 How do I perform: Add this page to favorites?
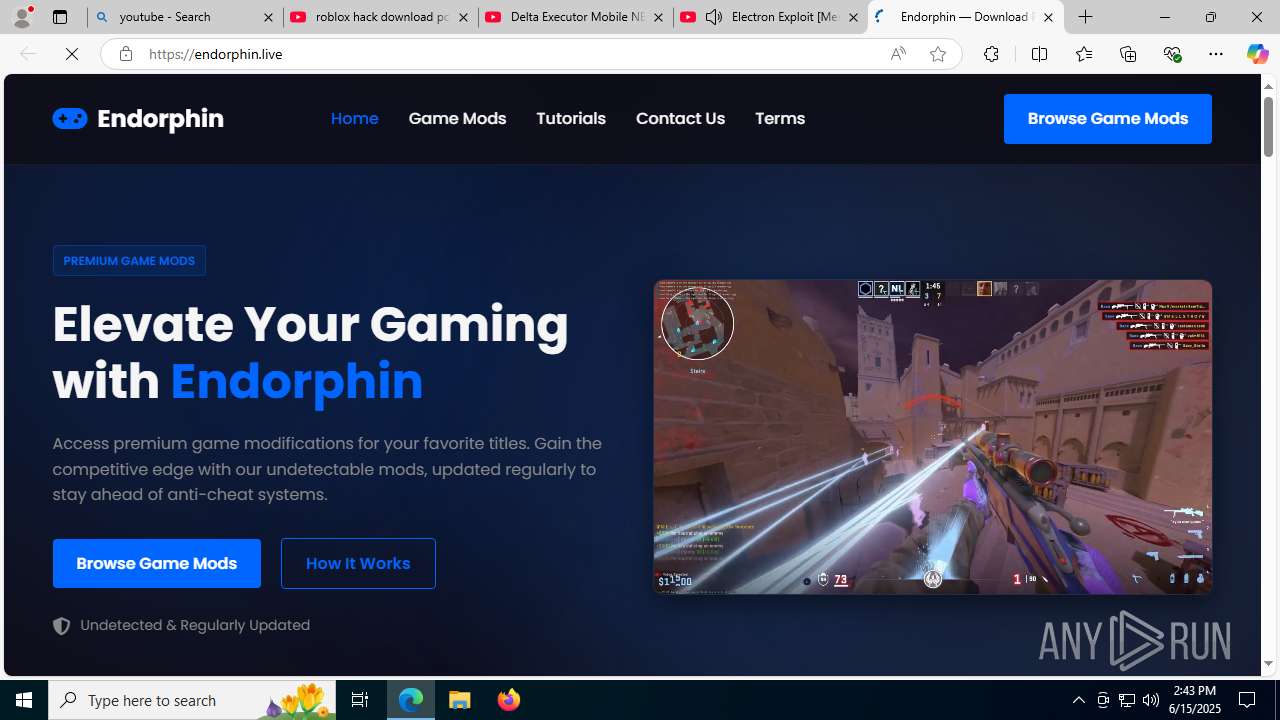point(937,54)
